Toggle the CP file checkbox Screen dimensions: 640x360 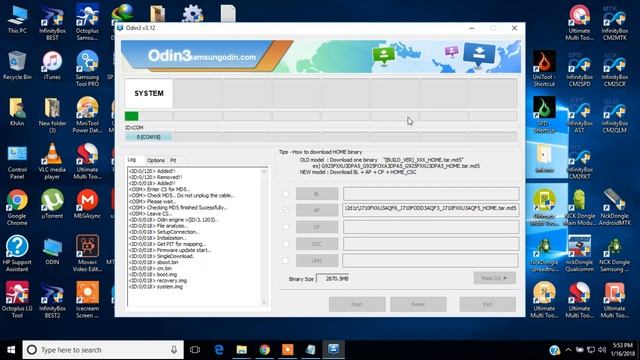click(x=286, y=227)
